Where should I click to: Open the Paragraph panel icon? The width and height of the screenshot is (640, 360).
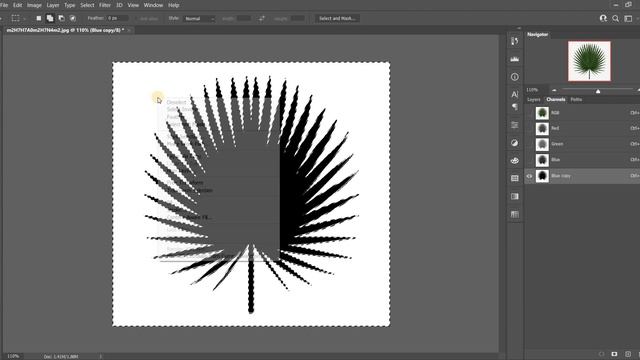coord(515,107)
